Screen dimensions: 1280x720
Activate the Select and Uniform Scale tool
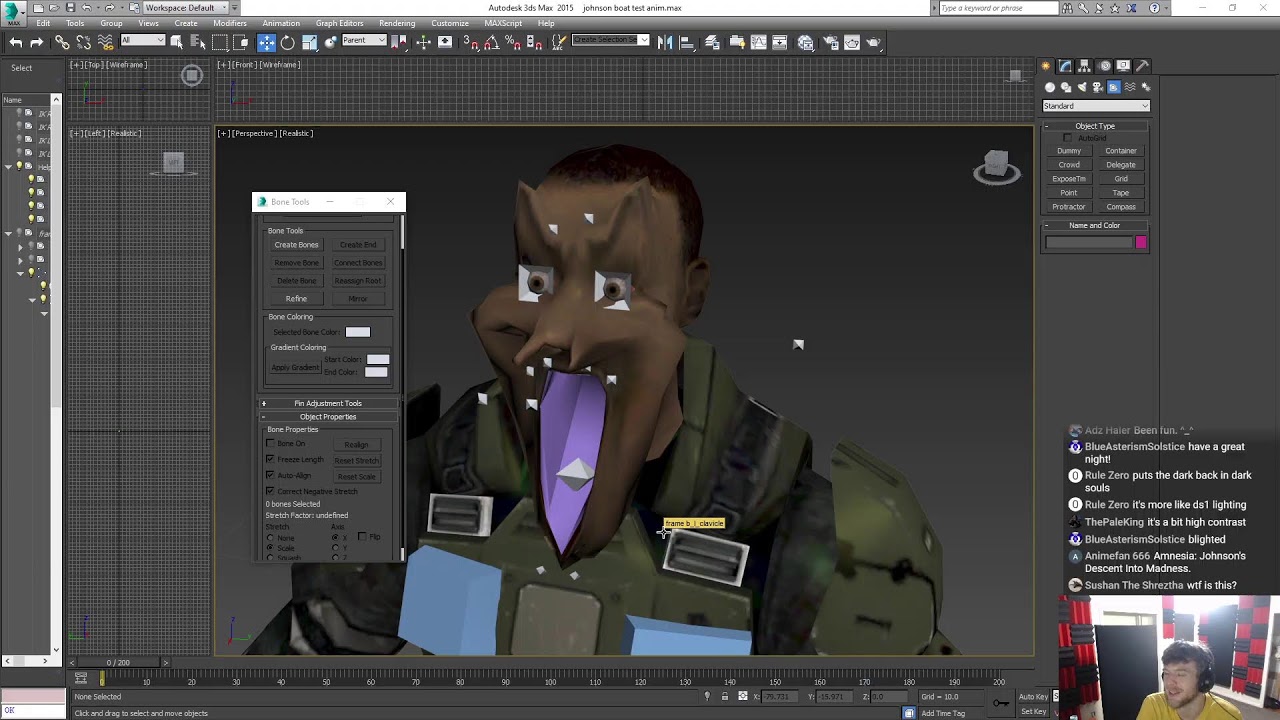click(310, 42)
